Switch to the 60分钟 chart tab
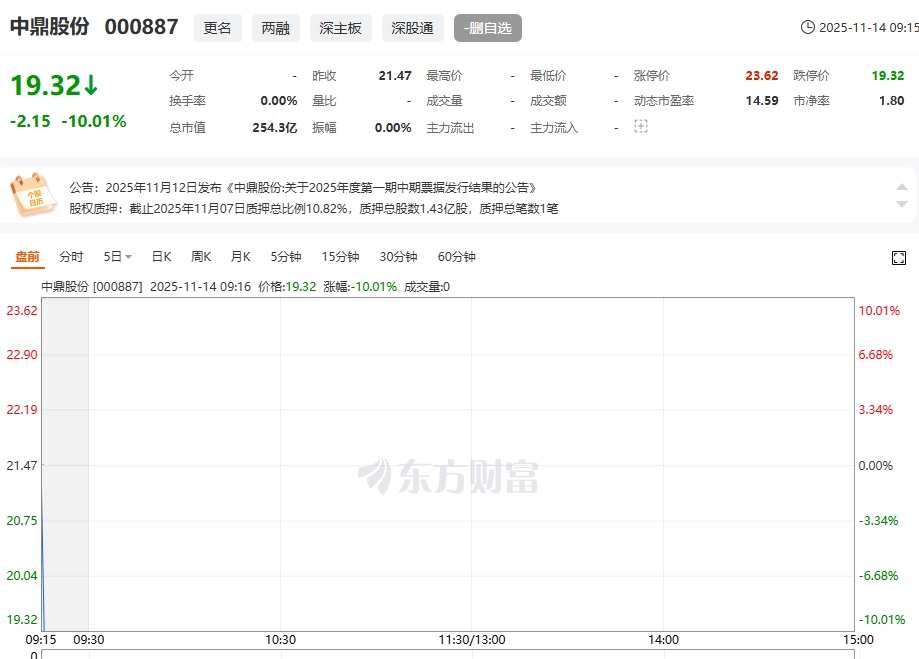This screenshot has width=919, height=659. click(x=456, y=257)
